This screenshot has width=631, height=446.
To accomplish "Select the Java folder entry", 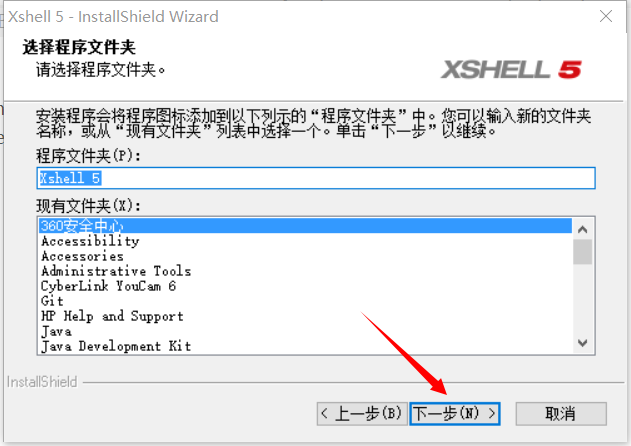I will [305, 331].
